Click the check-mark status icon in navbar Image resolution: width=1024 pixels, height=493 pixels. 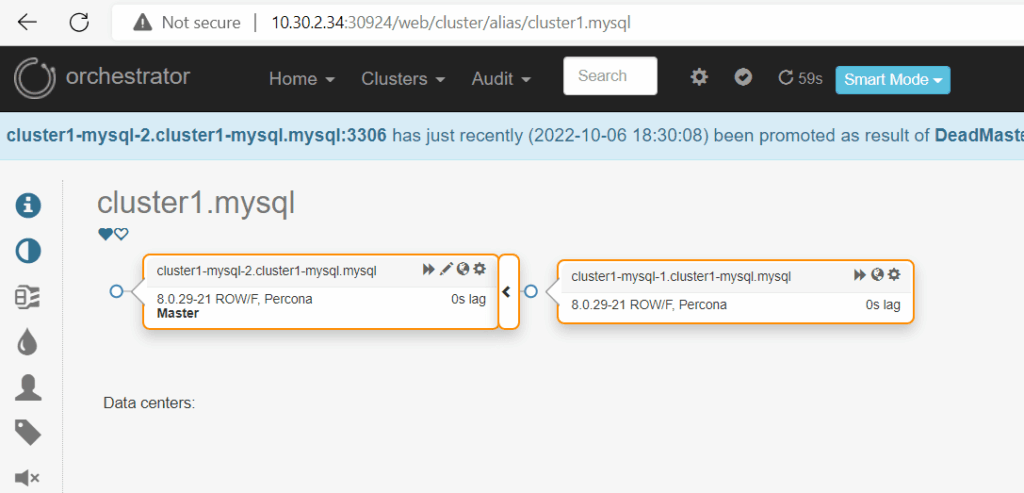743,78
